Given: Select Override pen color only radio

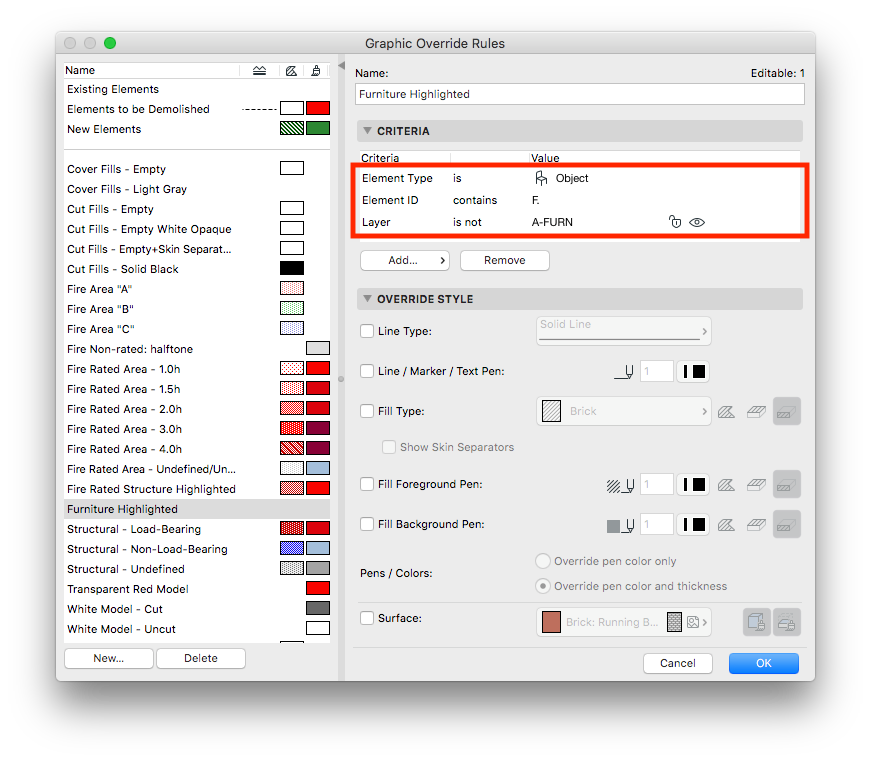Looking at the screenshot, I should tap(543, 562).
